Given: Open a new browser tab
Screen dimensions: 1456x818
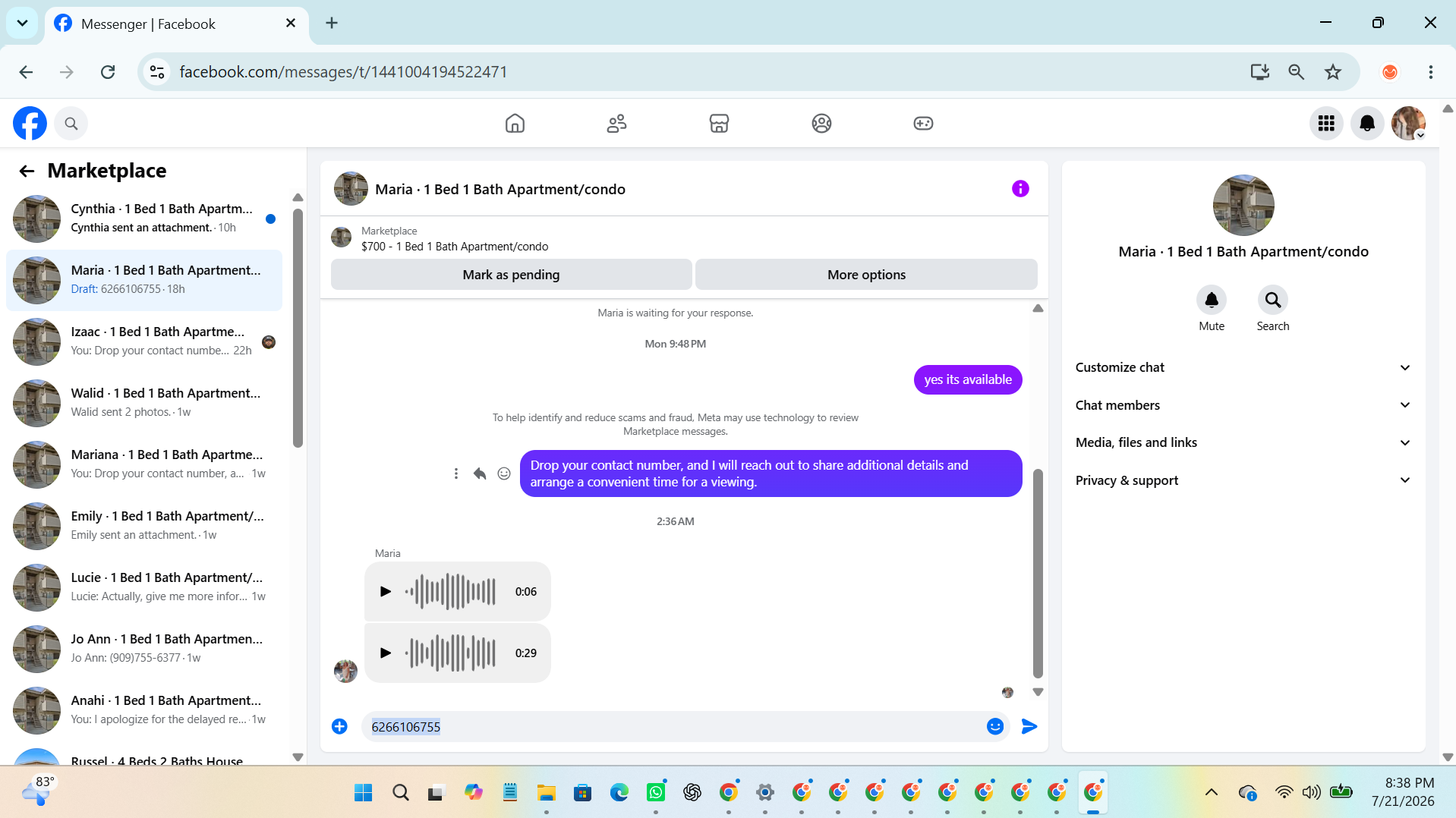Looking at the screenshot, I should tap(332, 23).
